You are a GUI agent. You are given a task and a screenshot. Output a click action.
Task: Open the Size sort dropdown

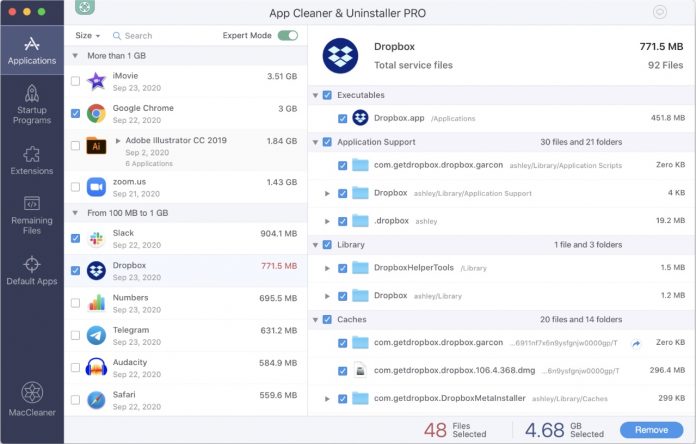[87, 36]
